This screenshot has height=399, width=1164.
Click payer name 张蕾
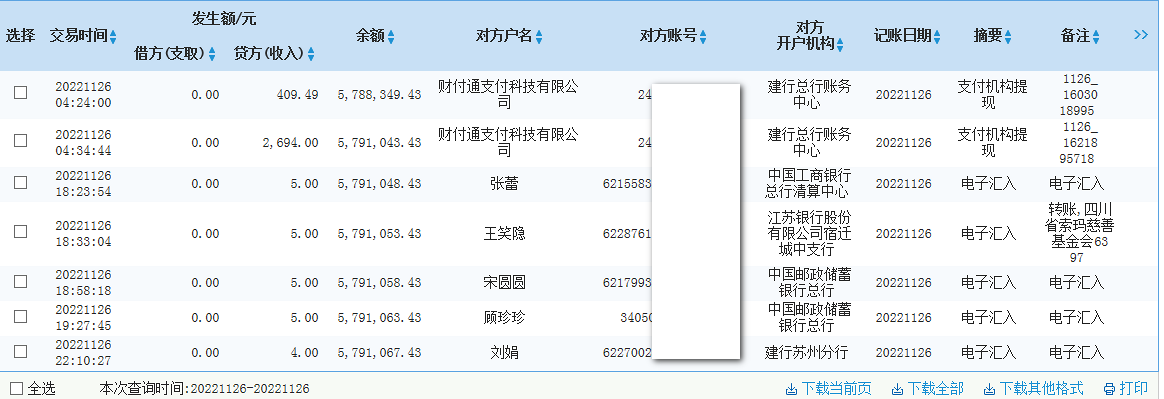coord(505,184)
